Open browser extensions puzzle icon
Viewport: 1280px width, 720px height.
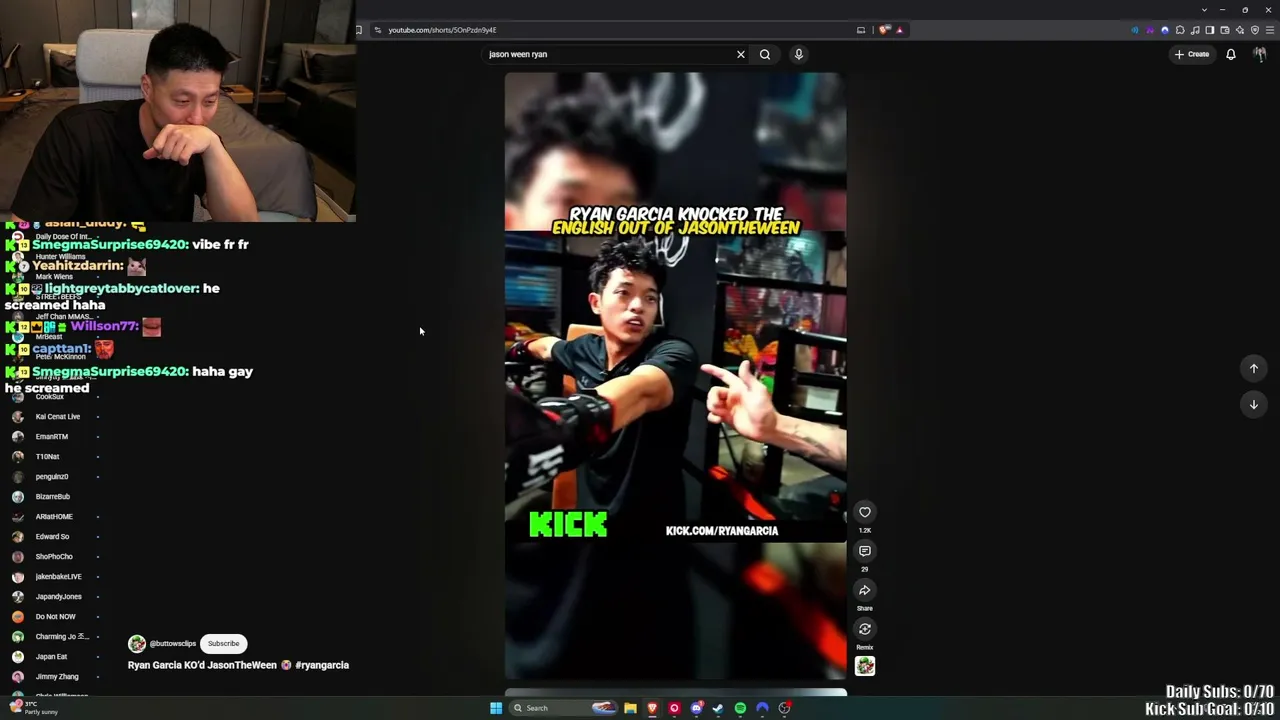pos(1180,30)
